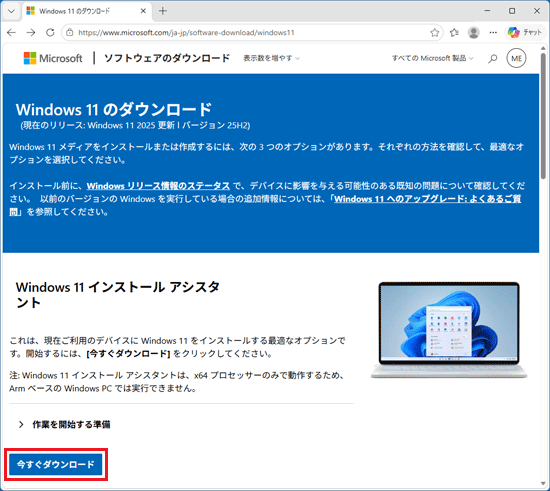
Task: Click the Windows 11 インストール アシスタント heading
Action: [118, 295]
